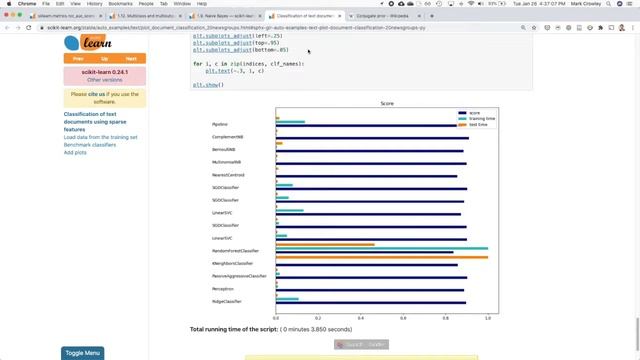Go to Load data from the training set
Image resolution: width=640 pixels, height=360 pixels.
[100, 137]
